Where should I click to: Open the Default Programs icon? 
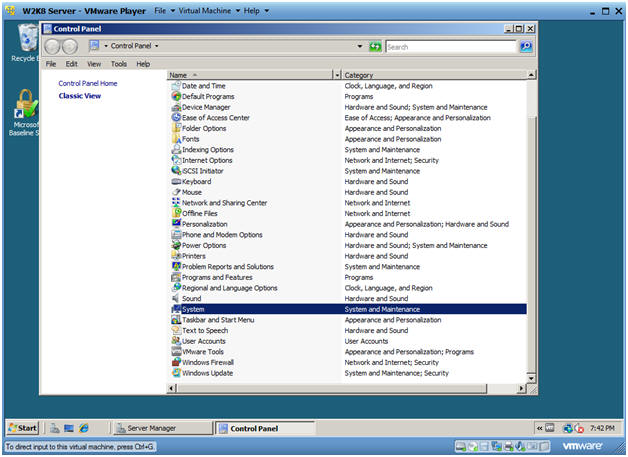click(x=176, y=97)
